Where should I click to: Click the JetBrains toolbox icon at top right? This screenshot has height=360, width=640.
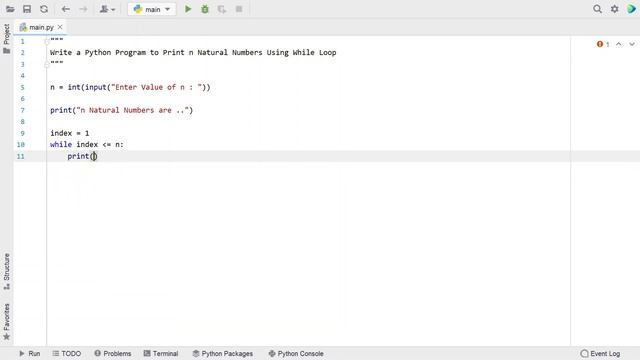631,9
